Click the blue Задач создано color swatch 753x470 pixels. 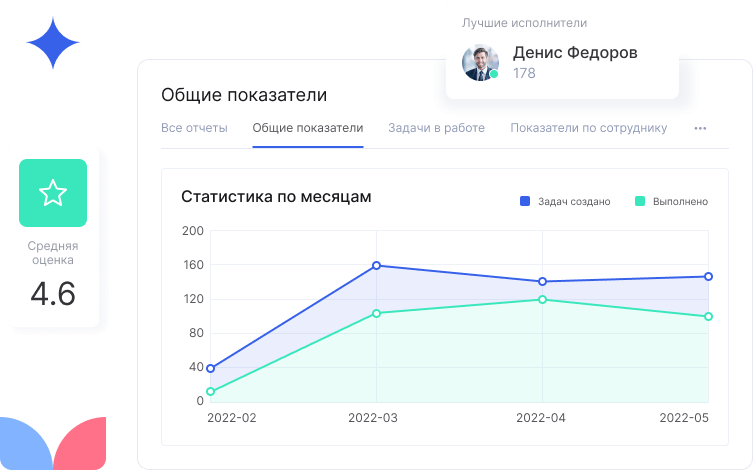[525, 201]
